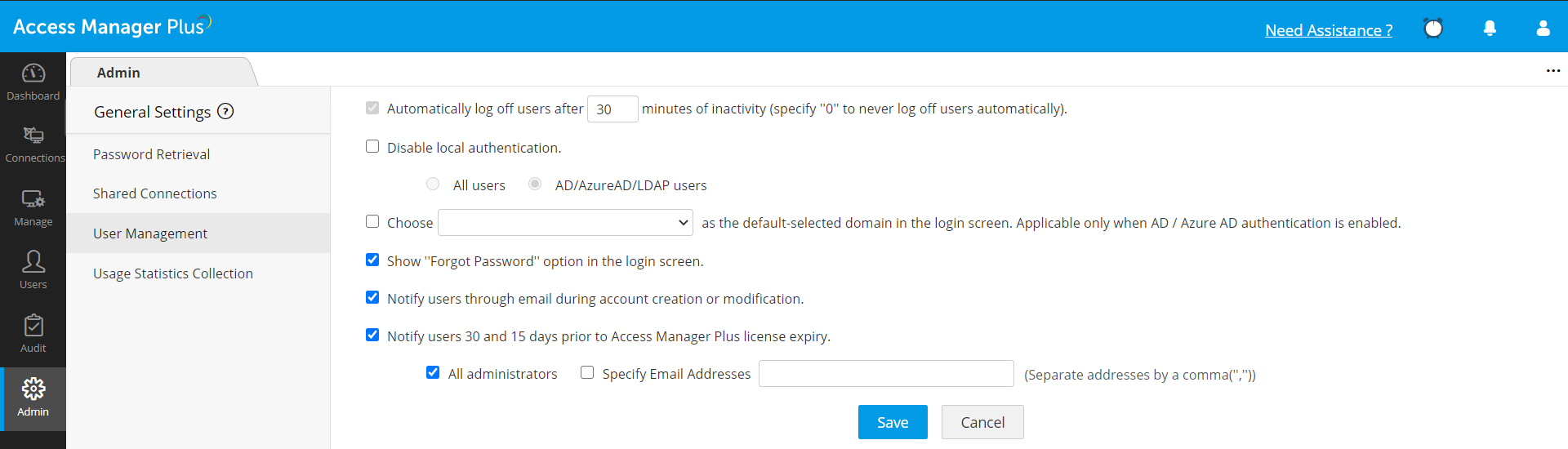1568x449 pixels.
Task: Go to Manage section icon
Action: (x=33, y=199)
